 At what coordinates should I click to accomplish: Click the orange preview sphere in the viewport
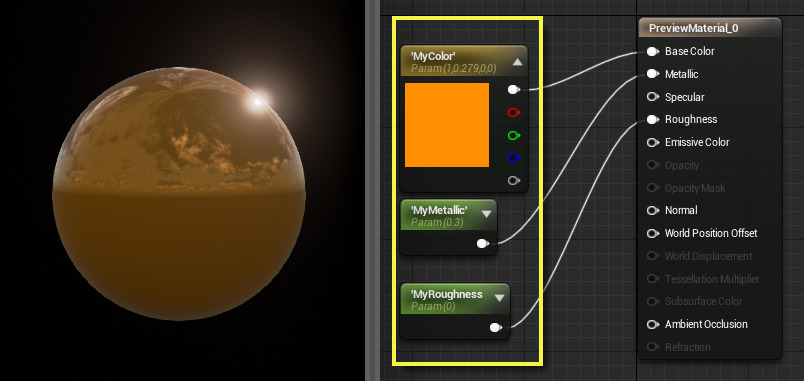[179, 193]
